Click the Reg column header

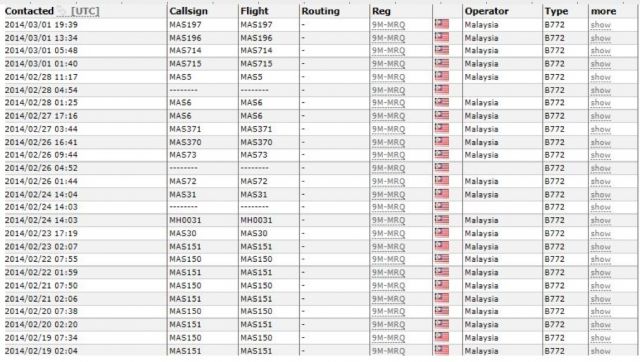[381, 11]
